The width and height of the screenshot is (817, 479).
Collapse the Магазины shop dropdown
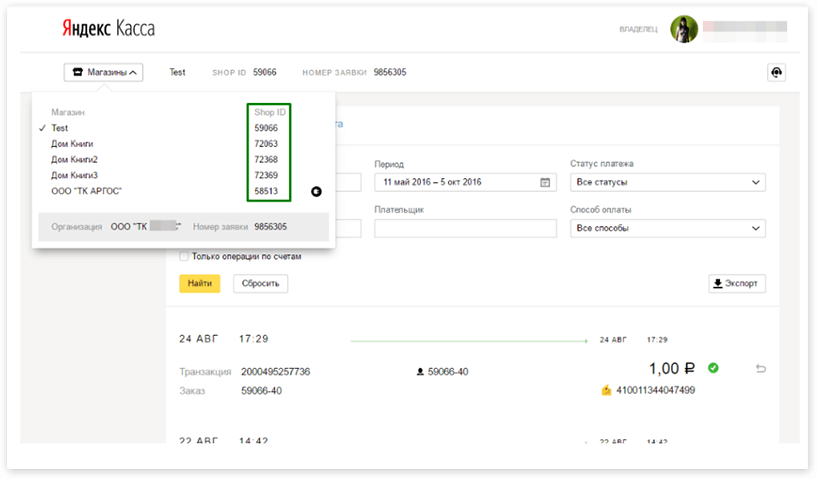pyautogui.click(x=104, y=72)
